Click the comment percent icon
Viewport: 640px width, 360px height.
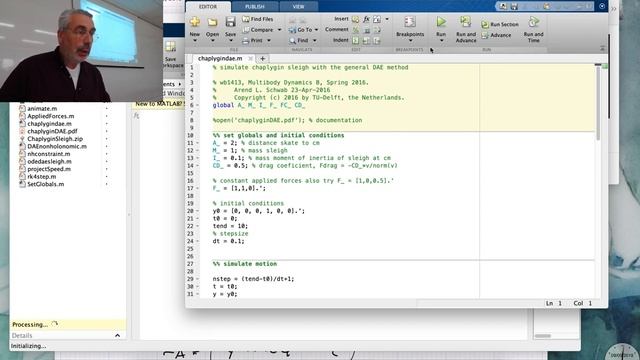(356, 30)
